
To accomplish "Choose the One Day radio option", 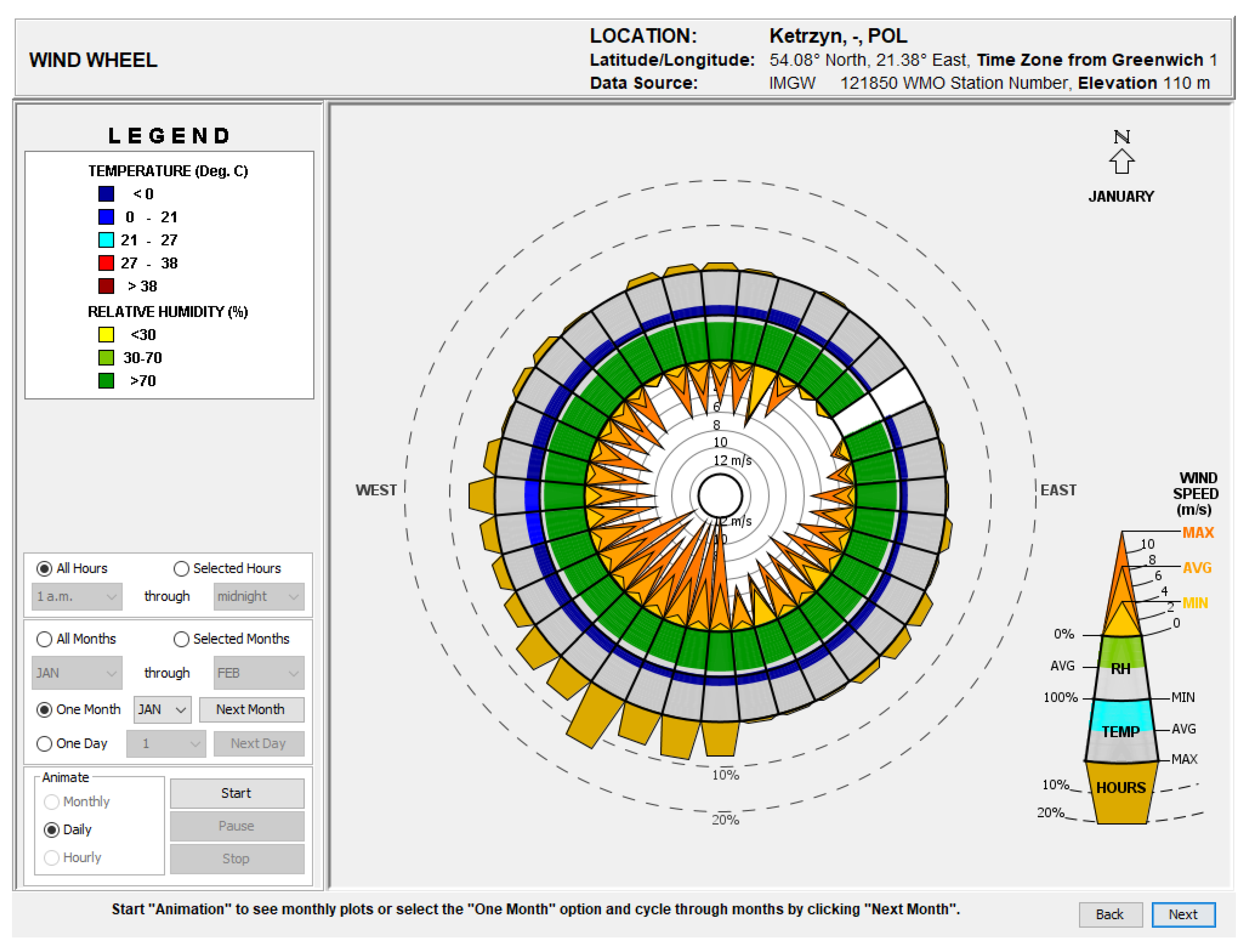I will [x=44, y=743].
